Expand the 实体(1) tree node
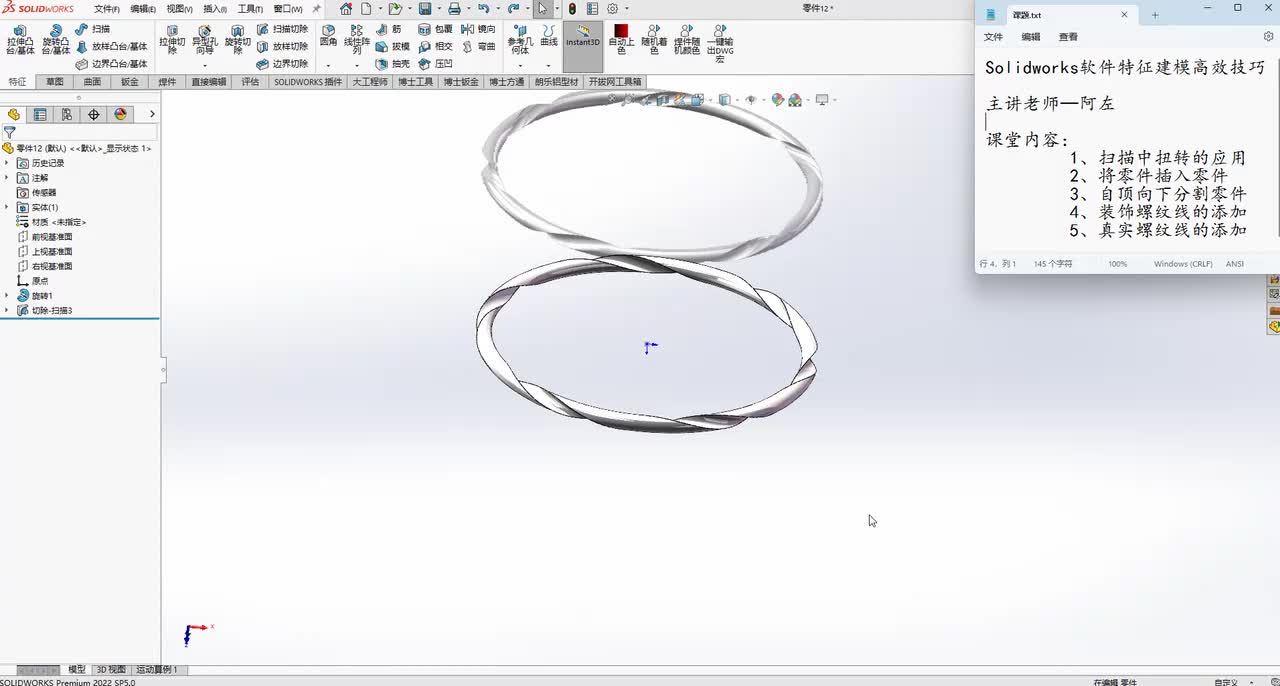The height and width of the screenshot is (686, 1280). click(7, 207)
